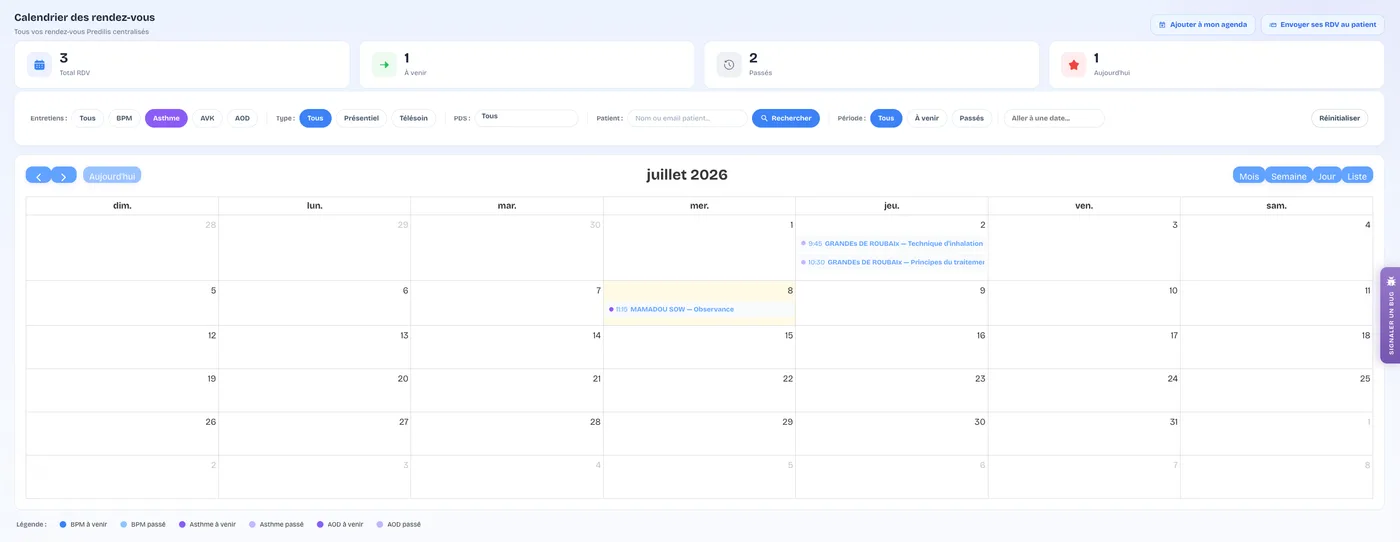
Task: Click Envoyer ses RDV au patient
Action: 1323,25
